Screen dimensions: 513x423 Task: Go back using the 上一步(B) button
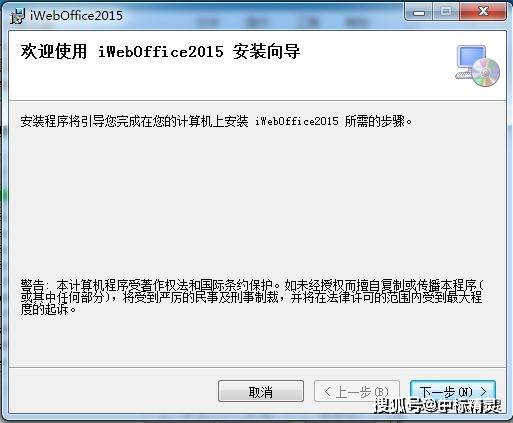click(357, 391)
